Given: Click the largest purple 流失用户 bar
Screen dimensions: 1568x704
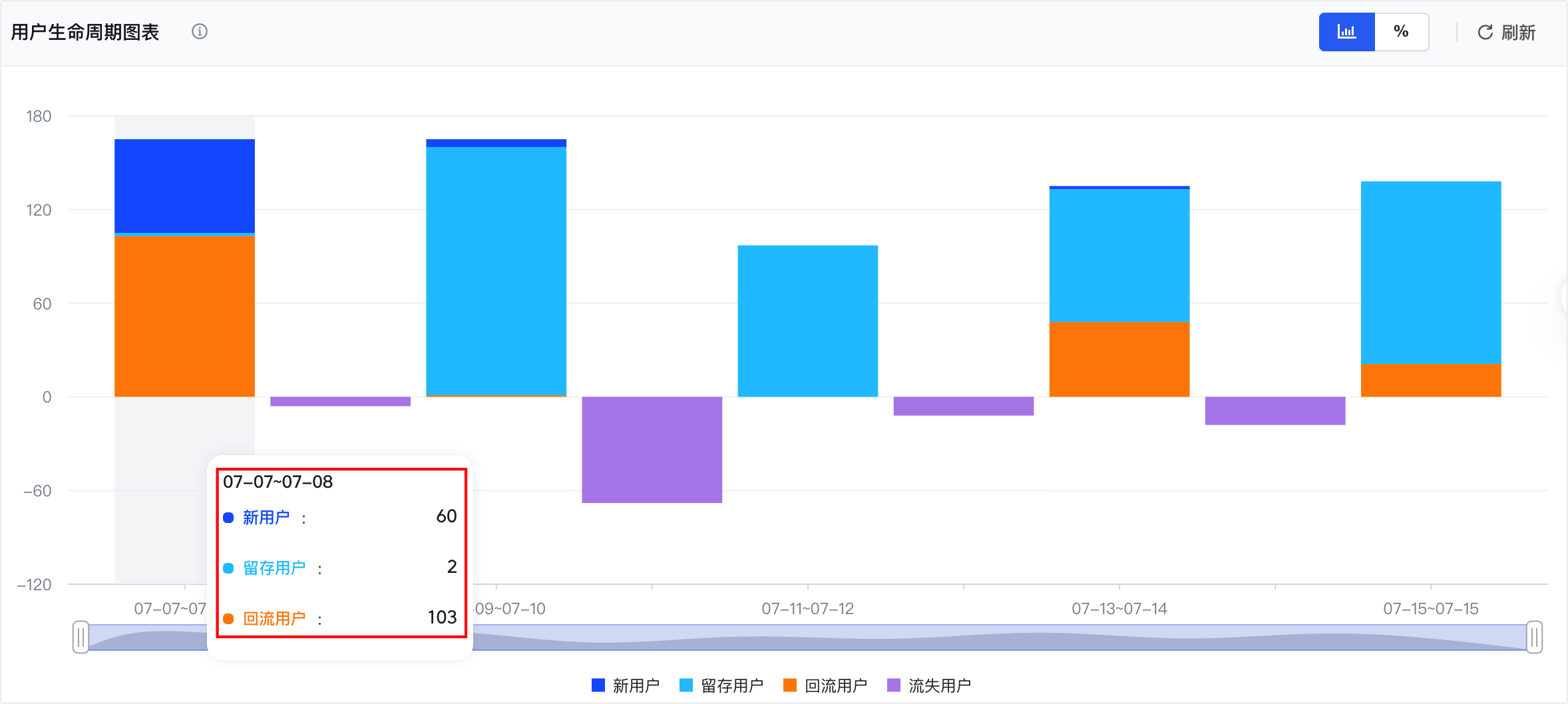Looking at the screenshot, I should click(x=652, y=450).
